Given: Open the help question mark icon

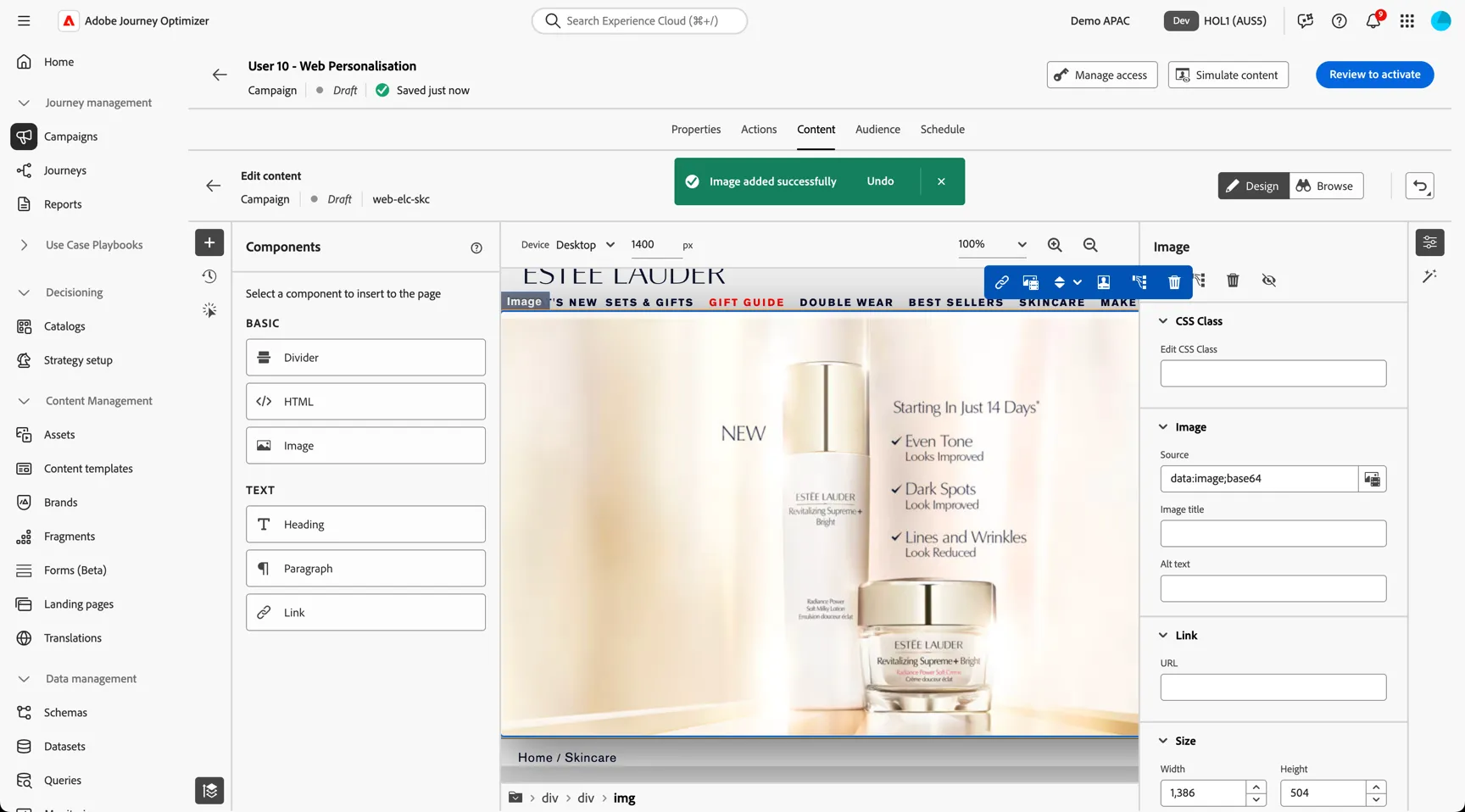Looking at the screenshot, I should pos(1340,21).
